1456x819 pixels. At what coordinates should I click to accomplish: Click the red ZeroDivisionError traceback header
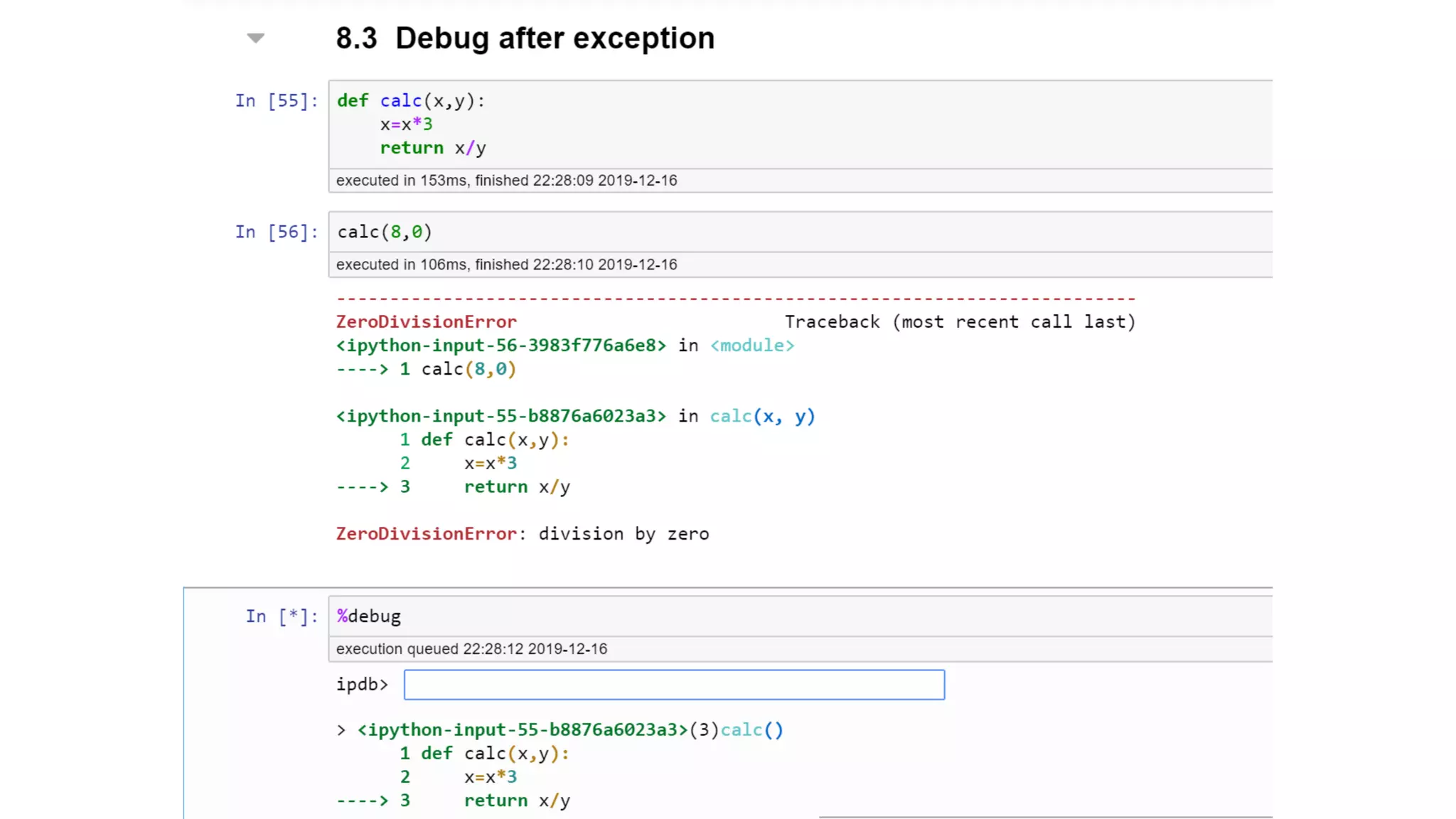tap(427, 322)
